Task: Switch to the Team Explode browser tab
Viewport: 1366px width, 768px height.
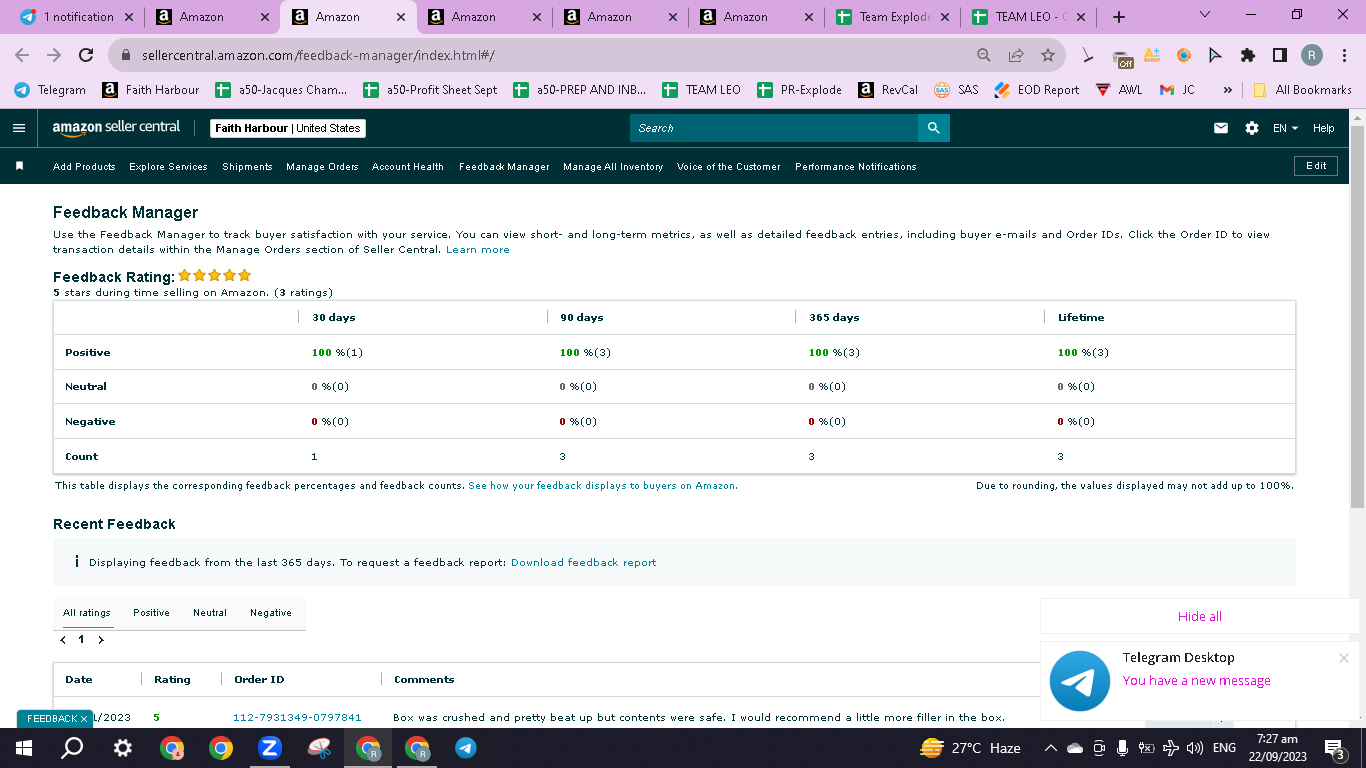Action: [891, 17]
